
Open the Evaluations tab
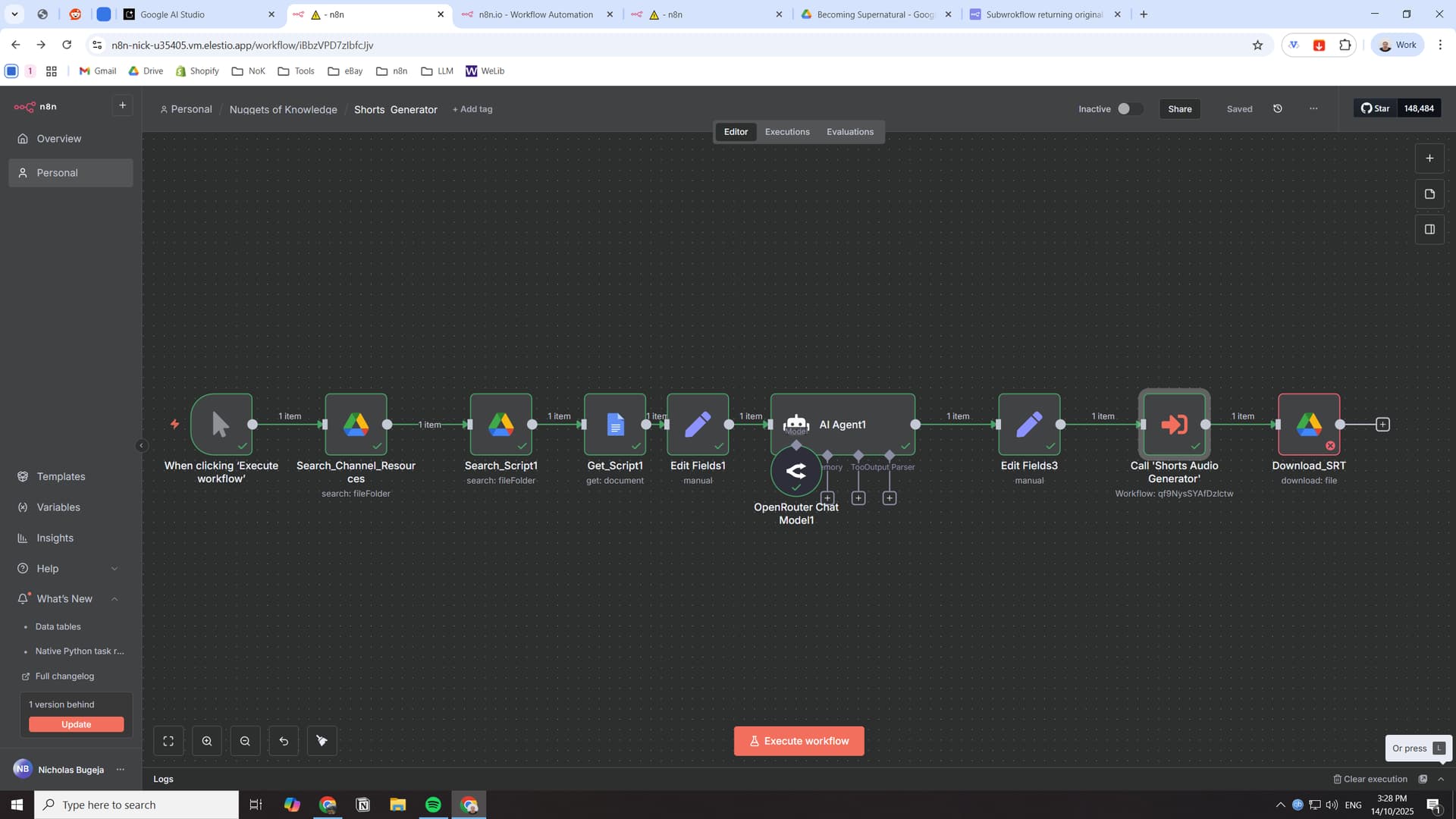tap(849, 132)
